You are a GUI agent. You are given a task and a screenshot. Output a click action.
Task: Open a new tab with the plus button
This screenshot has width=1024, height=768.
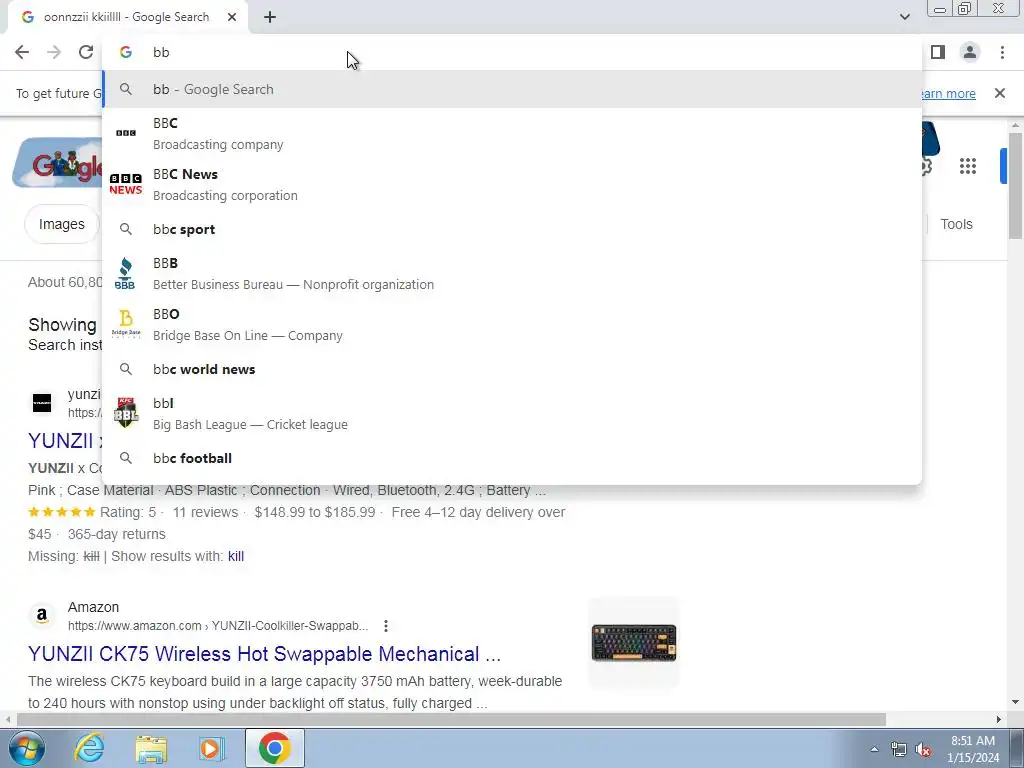pyautogui.click(x=270, y=18)
